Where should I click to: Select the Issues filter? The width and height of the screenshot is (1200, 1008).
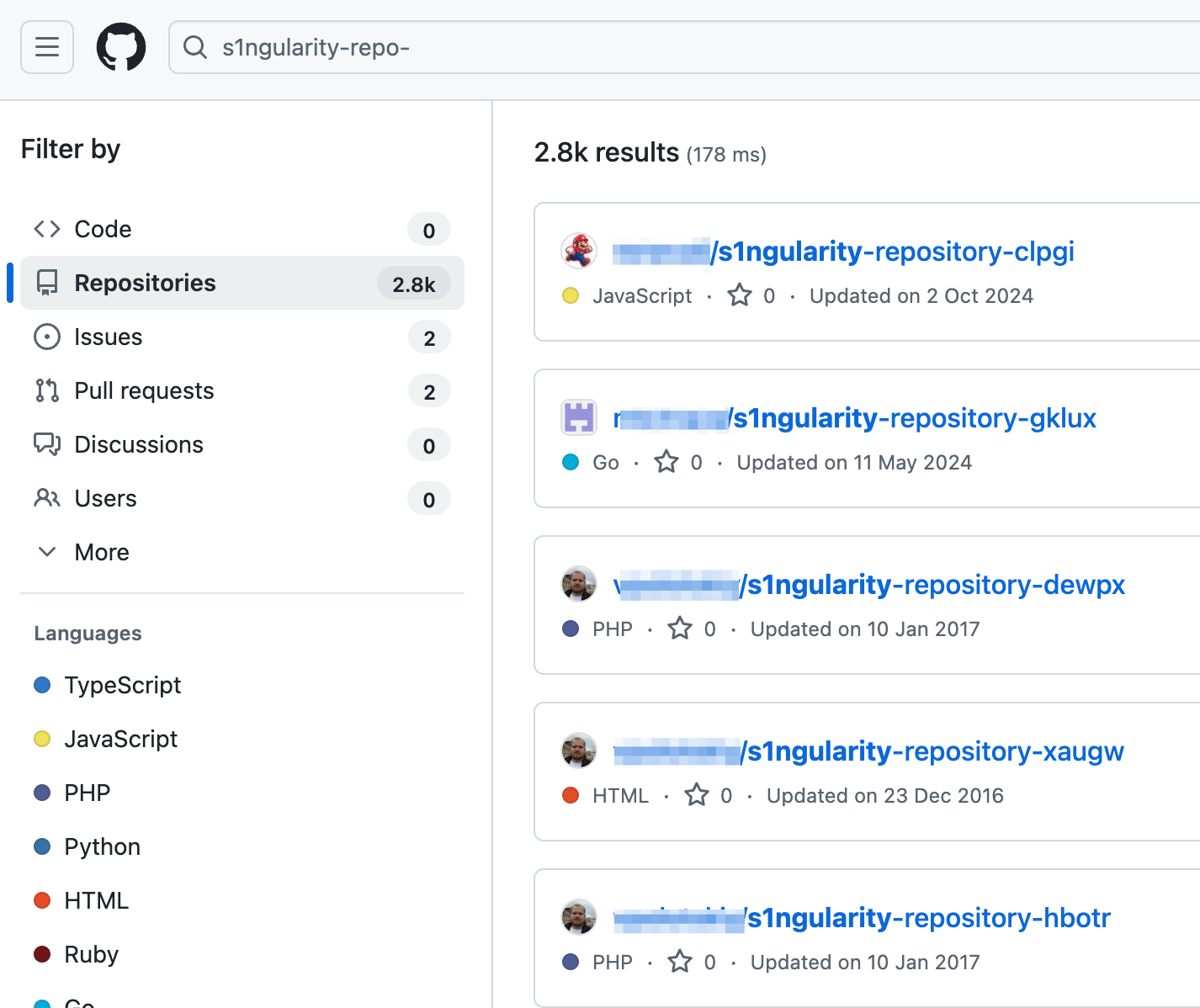[x=242, y=337]
